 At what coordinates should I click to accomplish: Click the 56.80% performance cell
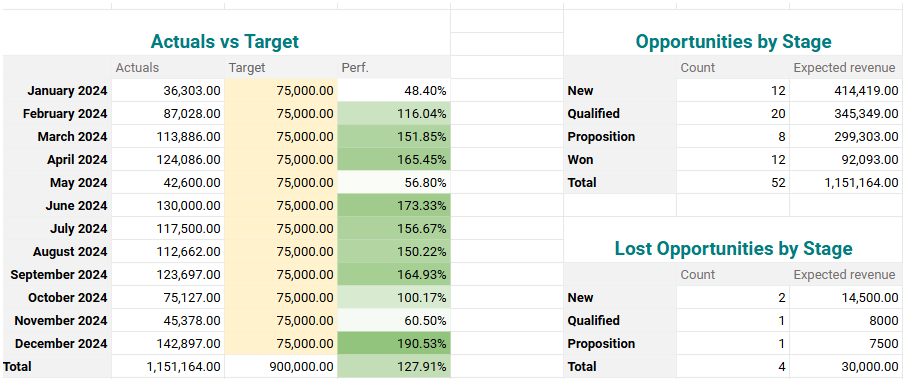pyautogui.click(x=394, y=182)
